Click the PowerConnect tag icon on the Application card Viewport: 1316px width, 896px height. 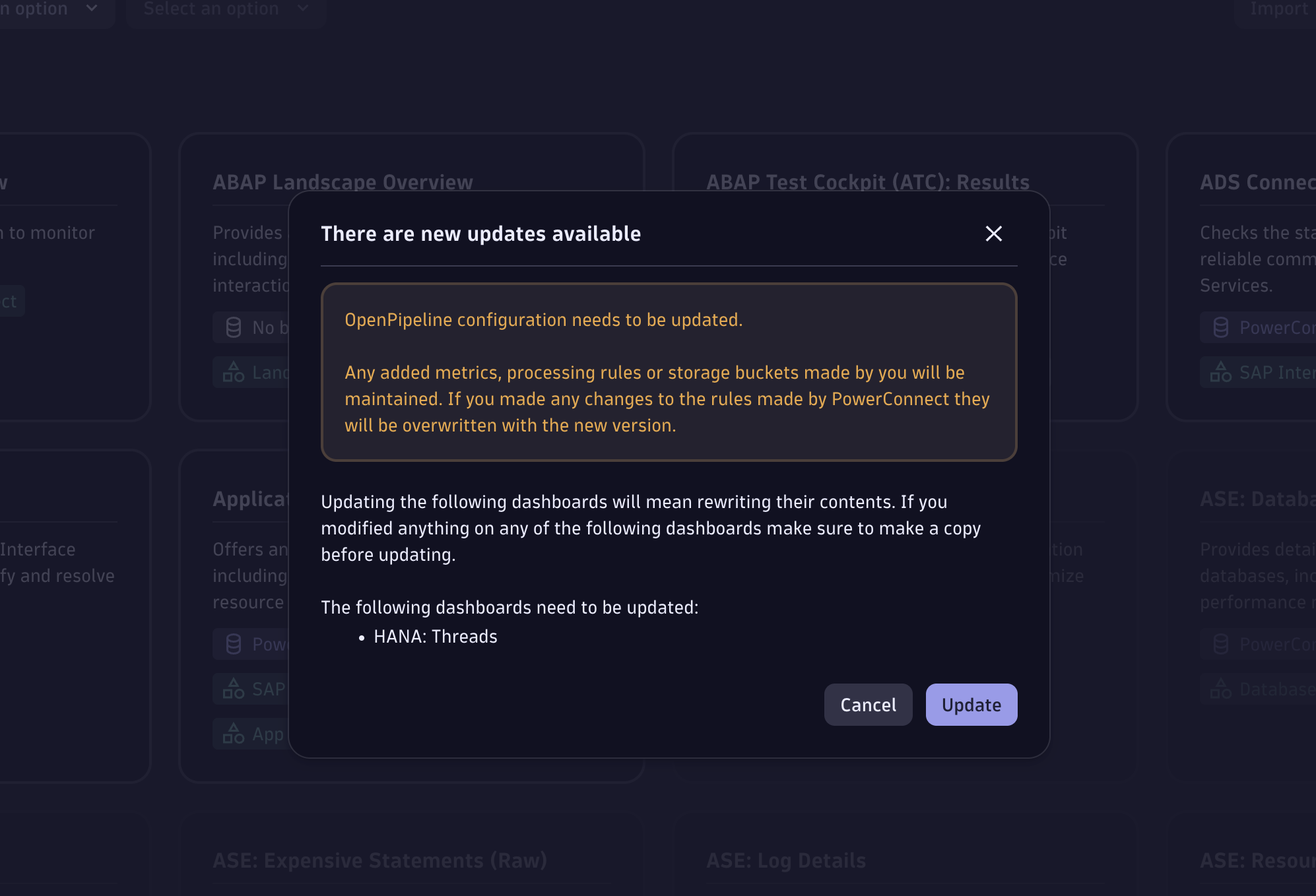[232, 643]
